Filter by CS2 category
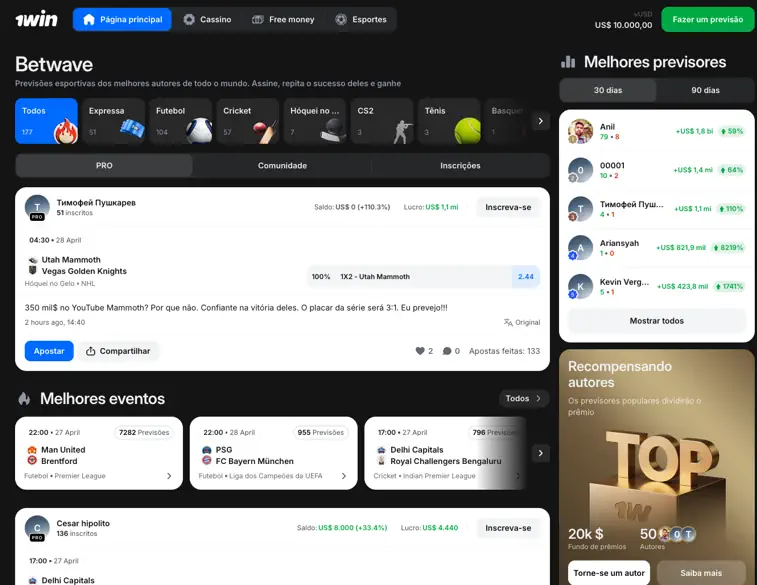This screenshot has height=585, width=757. point(382,121)
